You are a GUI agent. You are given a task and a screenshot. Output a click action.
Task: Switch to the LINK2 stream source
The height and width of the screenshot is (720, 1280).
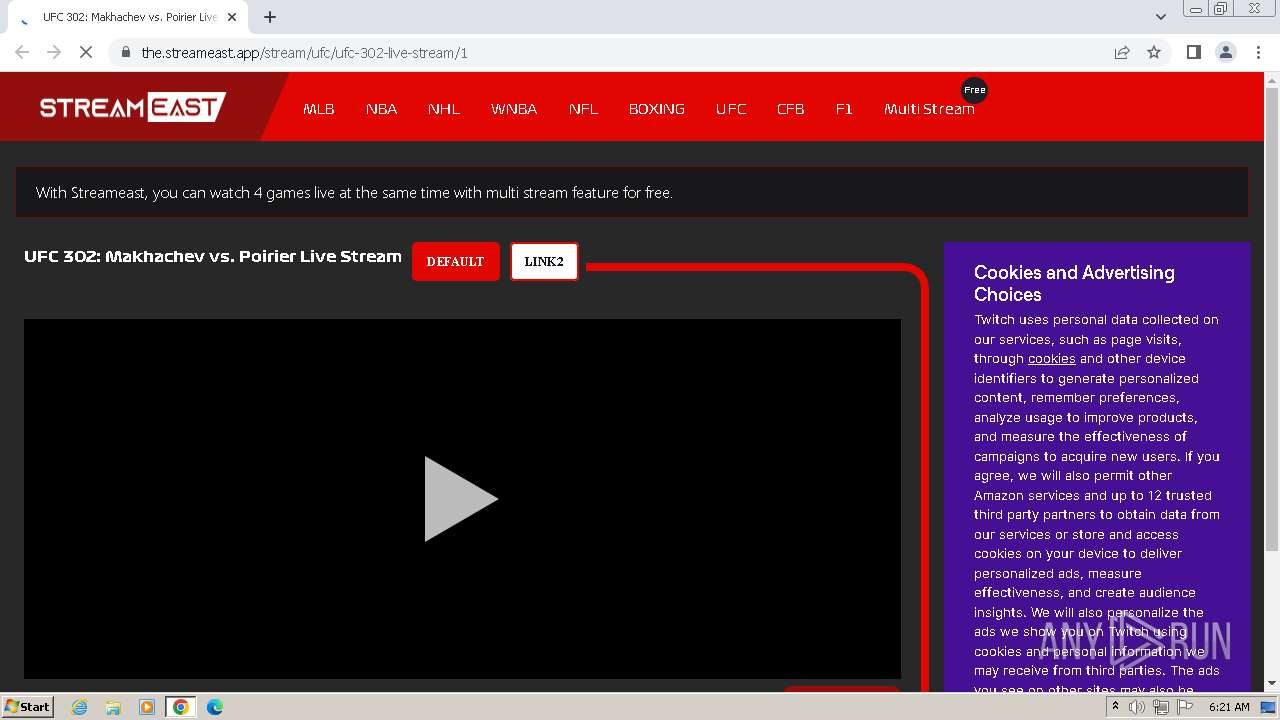(x=544, y=262)
